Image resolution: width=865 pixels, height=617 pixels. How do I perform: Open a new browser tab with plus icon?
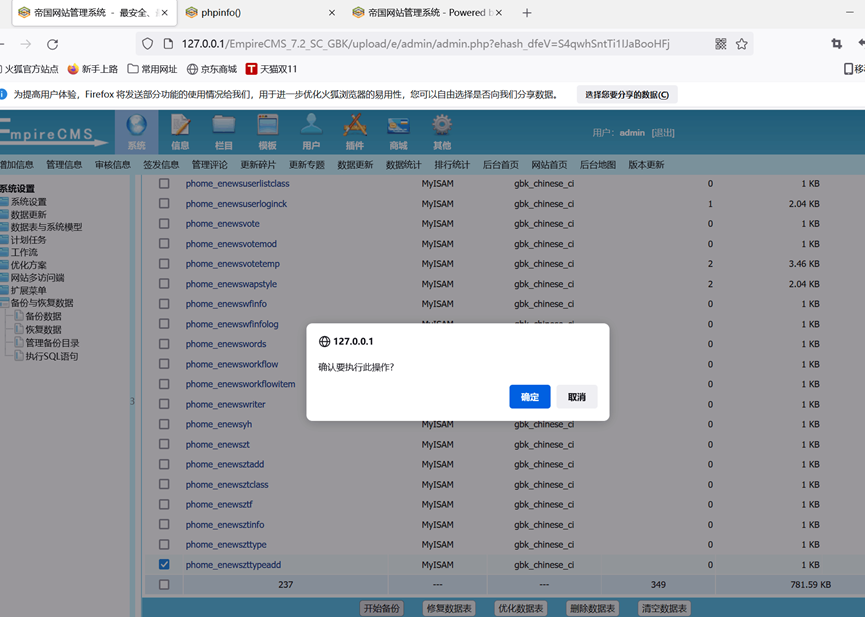(x=527, y=13)
